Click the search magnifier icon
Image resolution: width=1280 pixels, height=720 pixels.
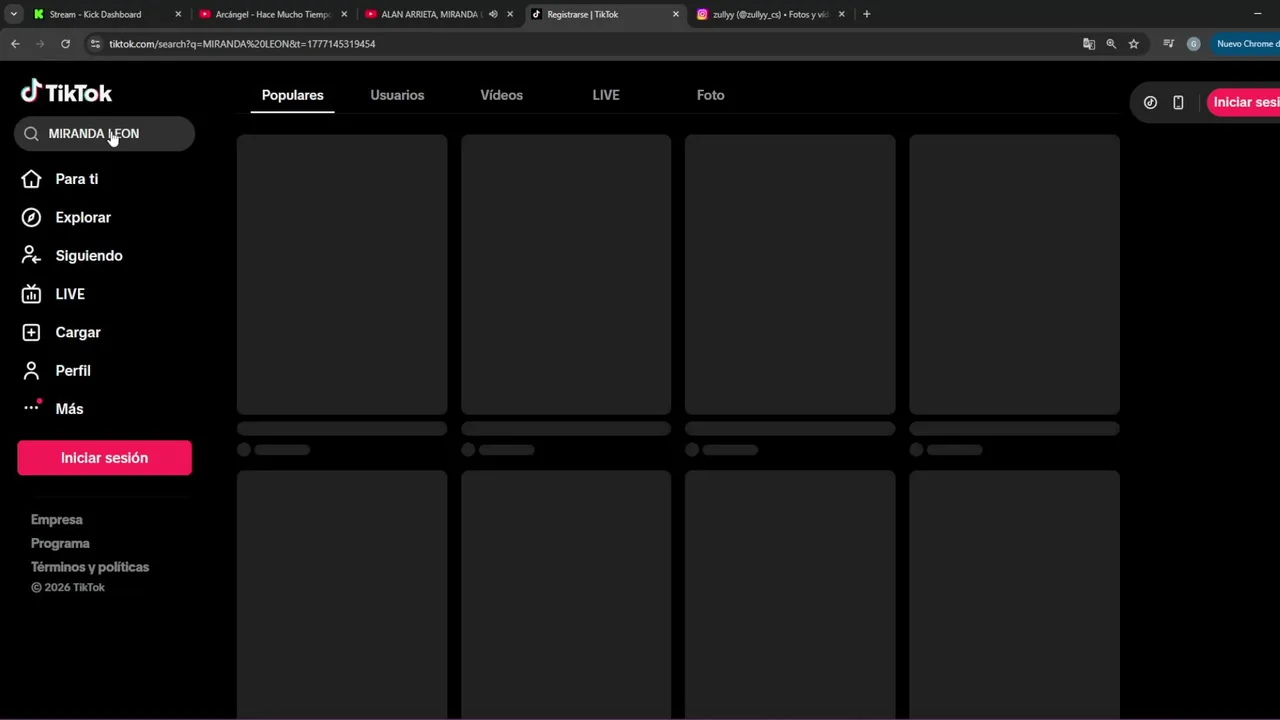click(31, 134)
